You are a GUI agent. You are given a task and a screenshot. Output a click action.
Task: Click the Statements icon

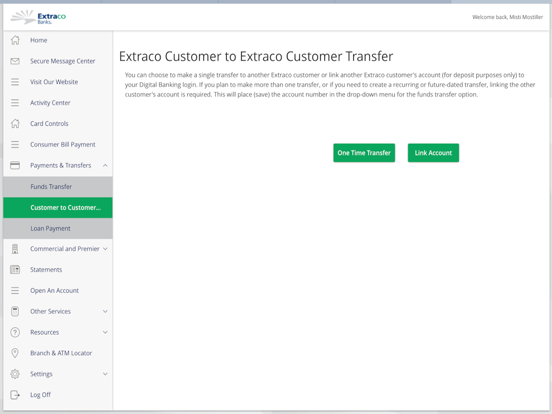tap(15, 270)
